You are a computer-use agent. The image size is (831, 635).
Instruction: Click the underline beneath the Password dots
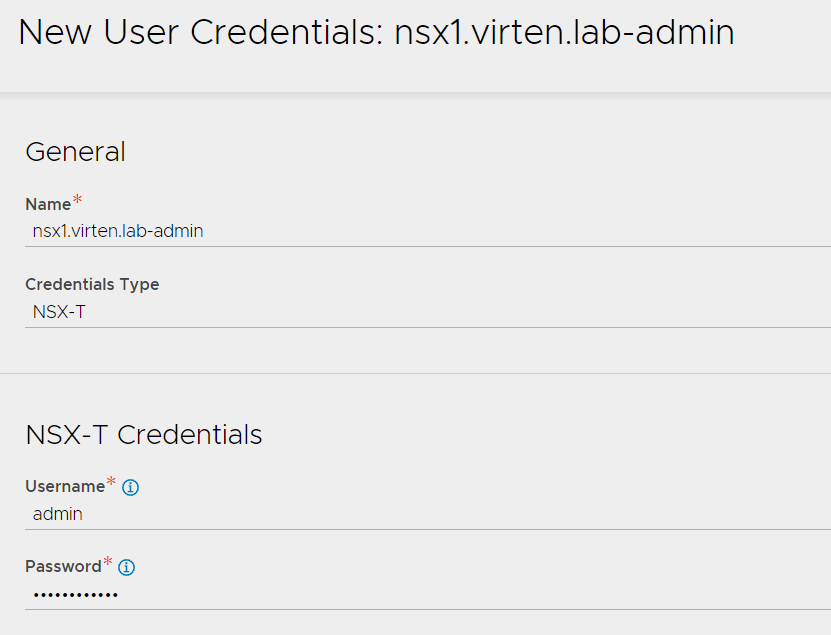tap(428, 609)
